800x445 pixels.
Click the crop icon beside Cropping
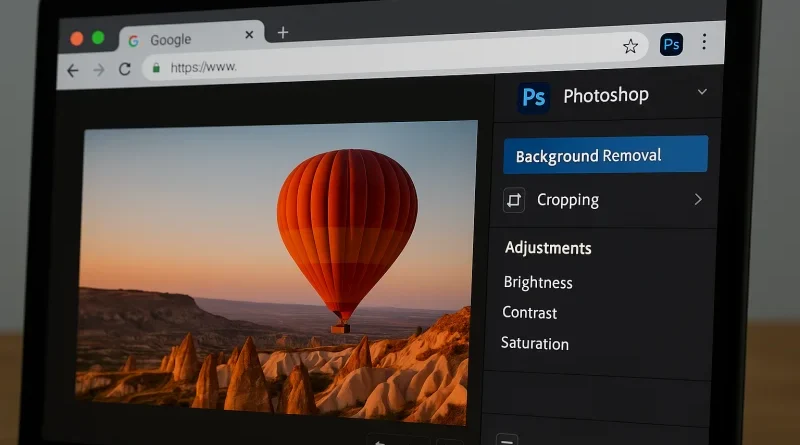point(514,200)
